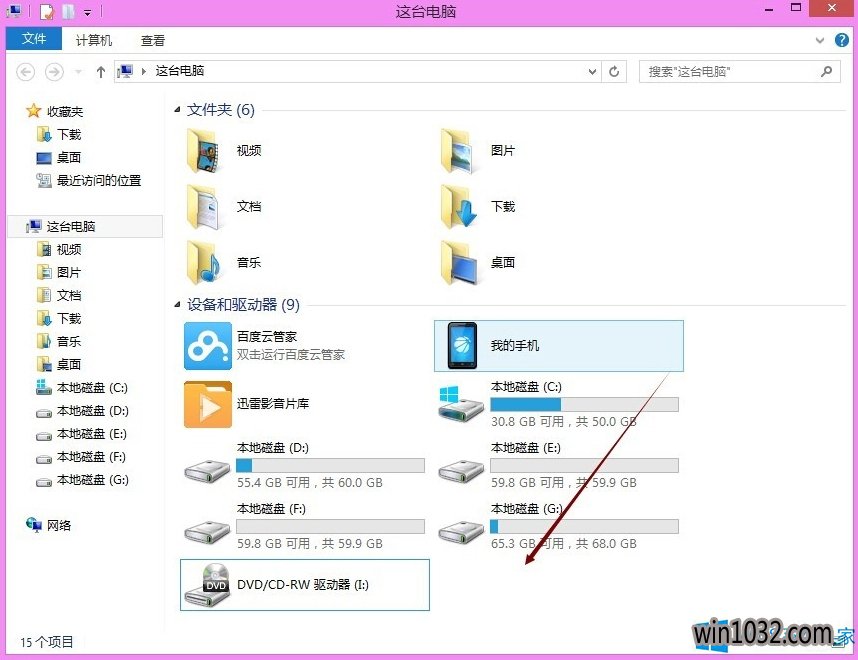858x660 pixels.
Task: Open the 百度云管家 cloud icon
Action: click(208, 346)
